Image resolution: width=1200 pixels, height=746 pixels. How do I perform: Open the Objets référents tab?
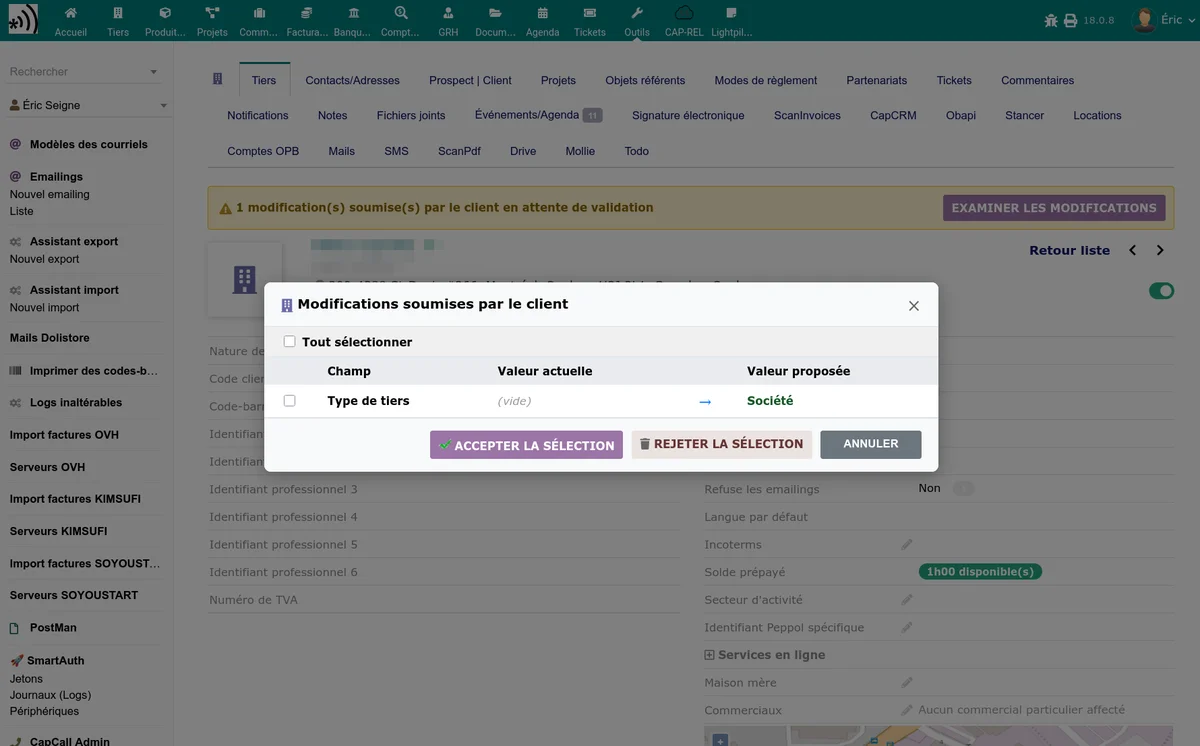pyautogui.click(x=645, y=80)
